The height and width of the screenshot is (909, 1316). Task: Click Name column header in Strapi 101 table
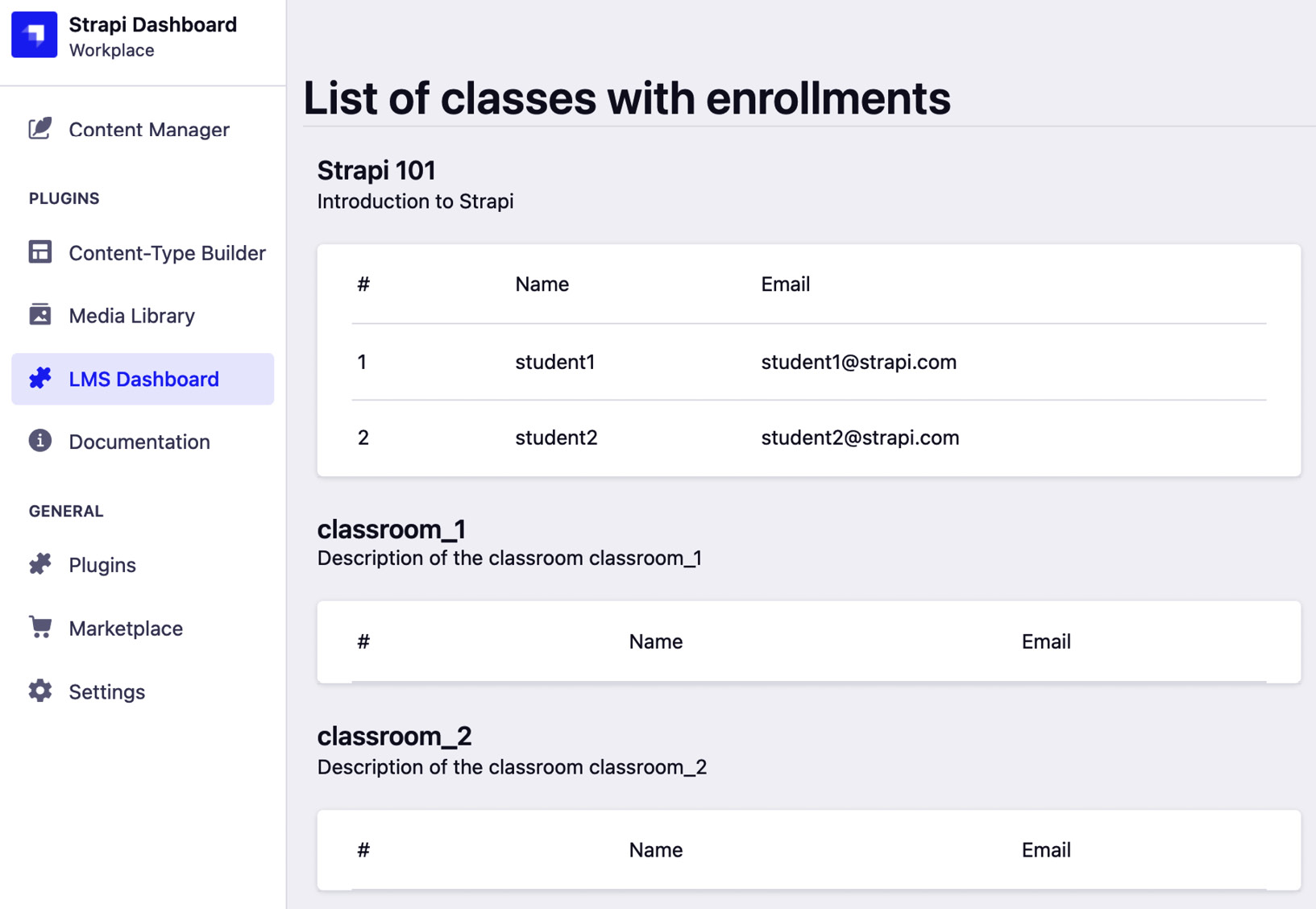pyautogui.click(x=542, y=284)
